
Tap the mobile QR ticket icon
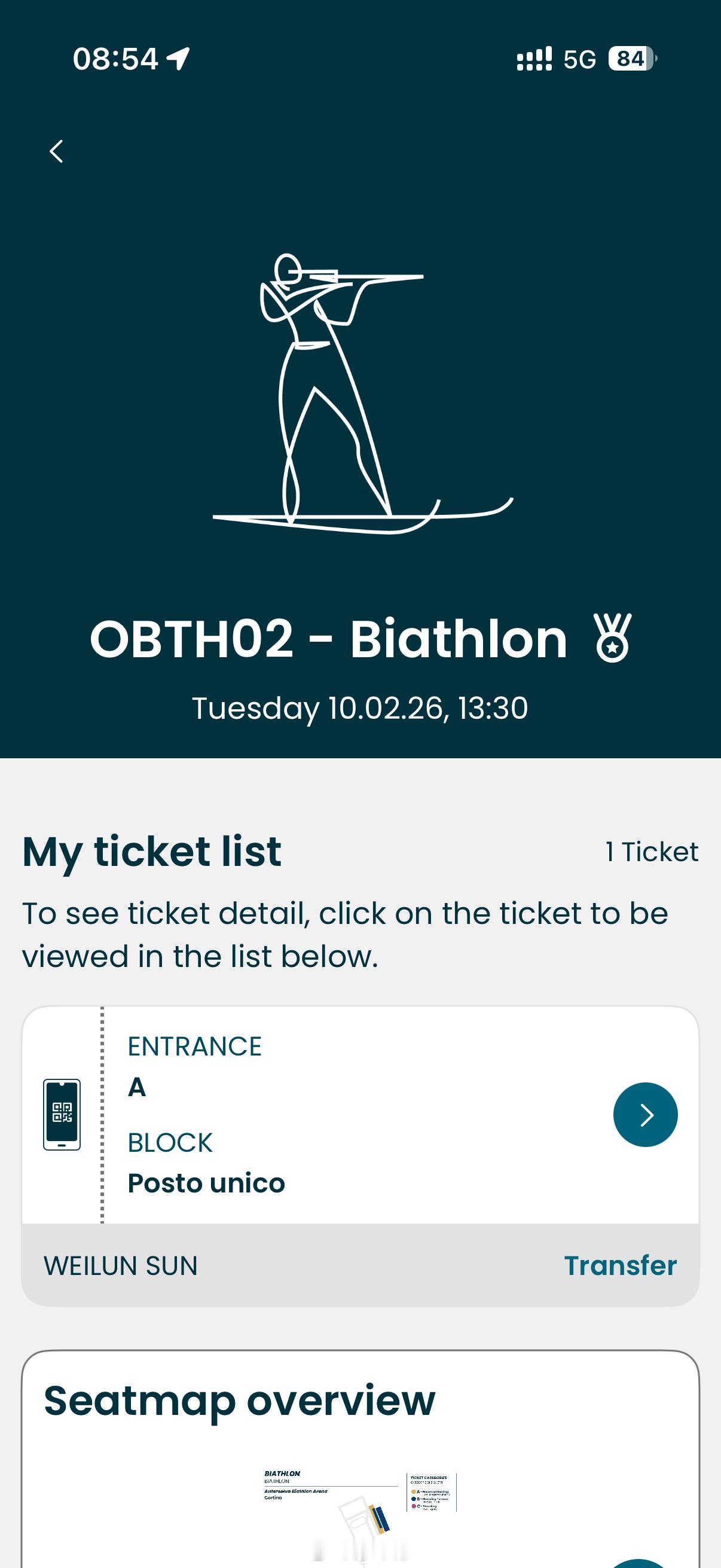[x=62, y=1115]
